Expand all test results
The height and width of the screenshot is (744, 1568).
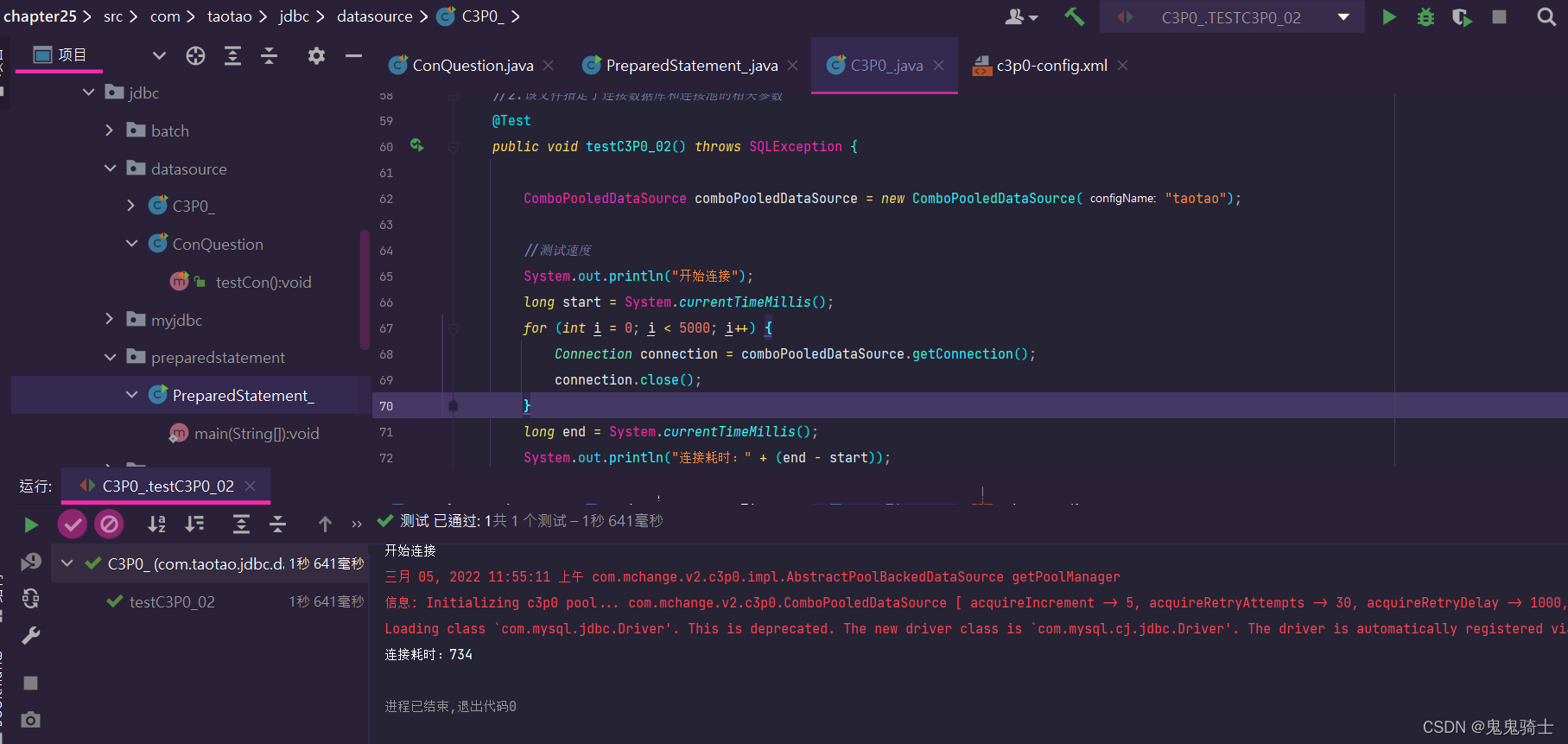(241, 524)
